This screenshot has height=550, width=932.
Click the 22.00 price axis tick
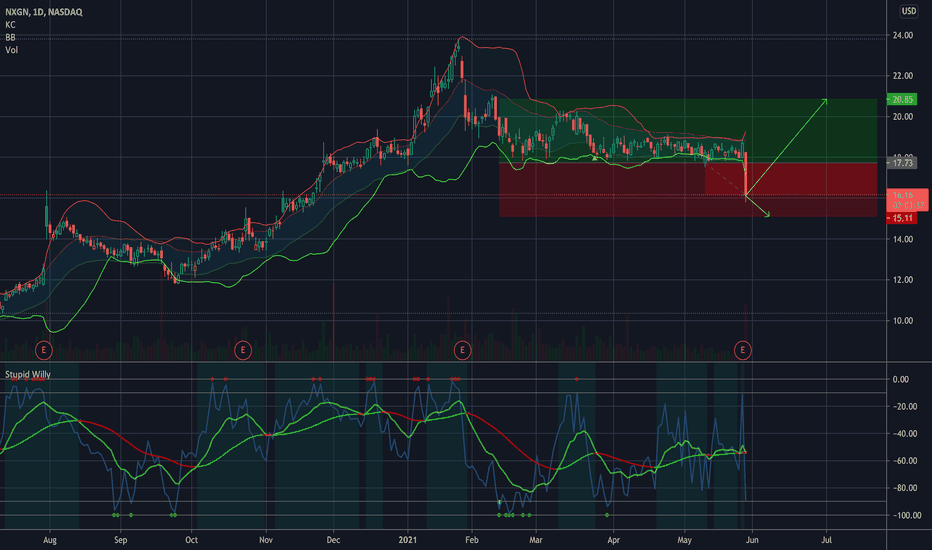coord(903,76)
